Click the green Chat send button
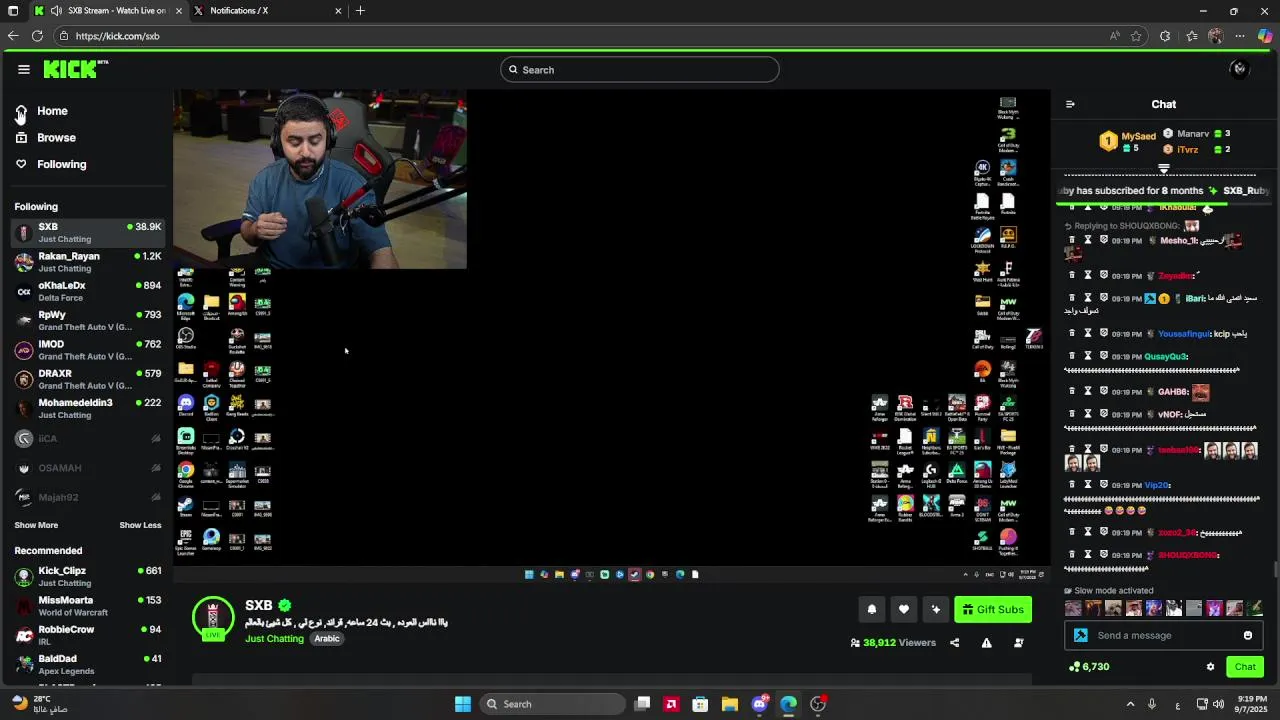Image resolution: width=1280 pixels, height=720 pixels. click(1245, 667)
